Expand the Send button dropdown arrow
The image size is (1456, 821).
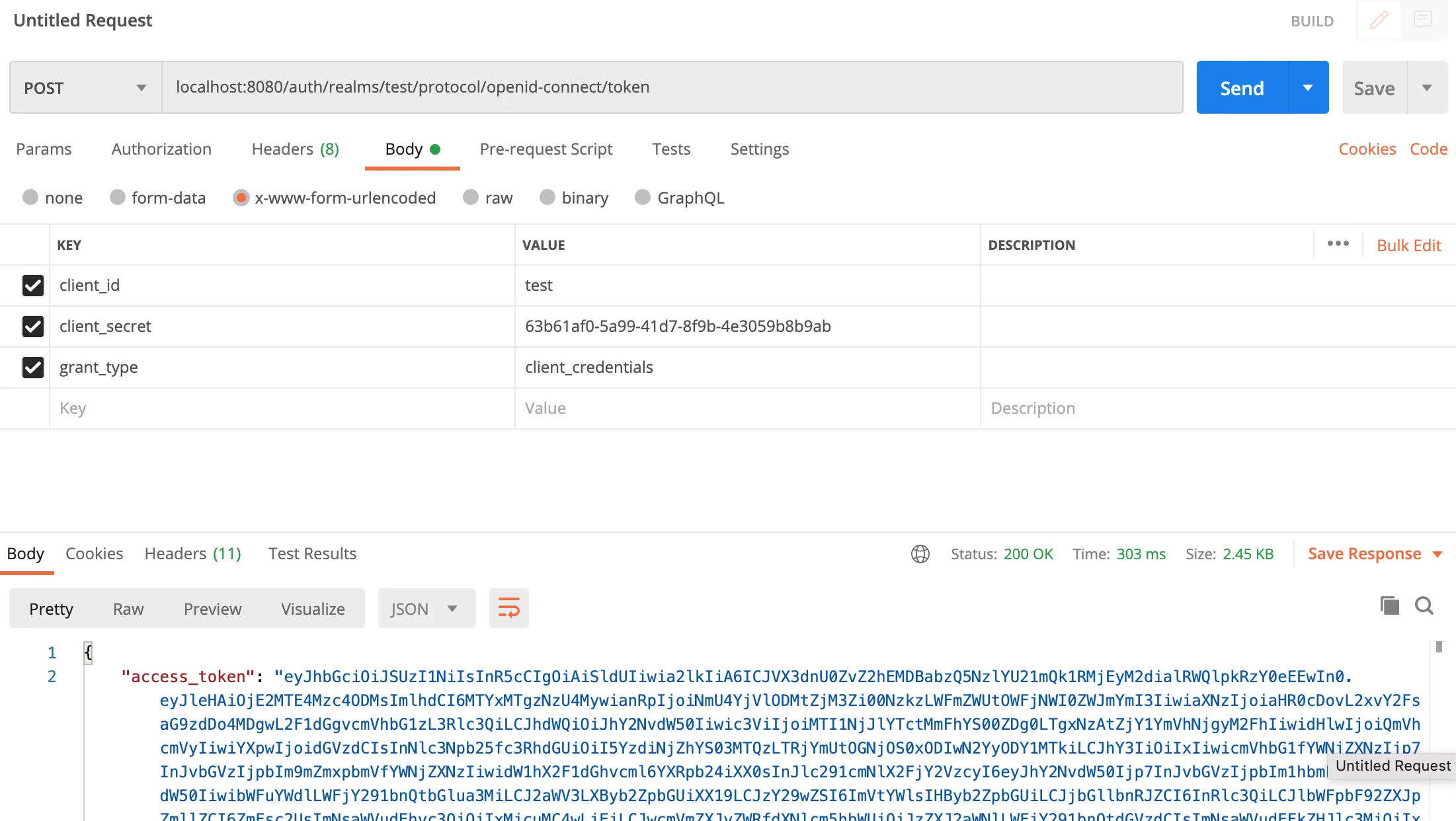(x=1307, y=88)
